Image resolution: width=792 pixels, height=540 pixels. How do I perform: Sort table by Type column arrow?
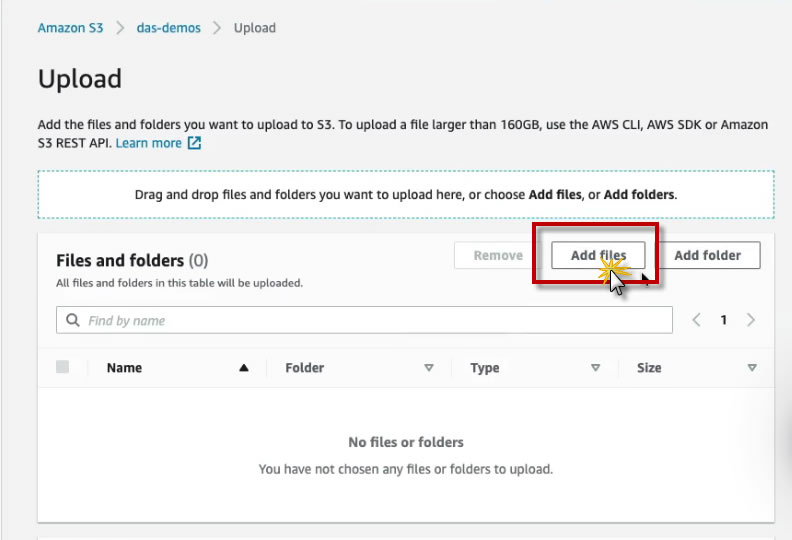(x=595, y=368)
